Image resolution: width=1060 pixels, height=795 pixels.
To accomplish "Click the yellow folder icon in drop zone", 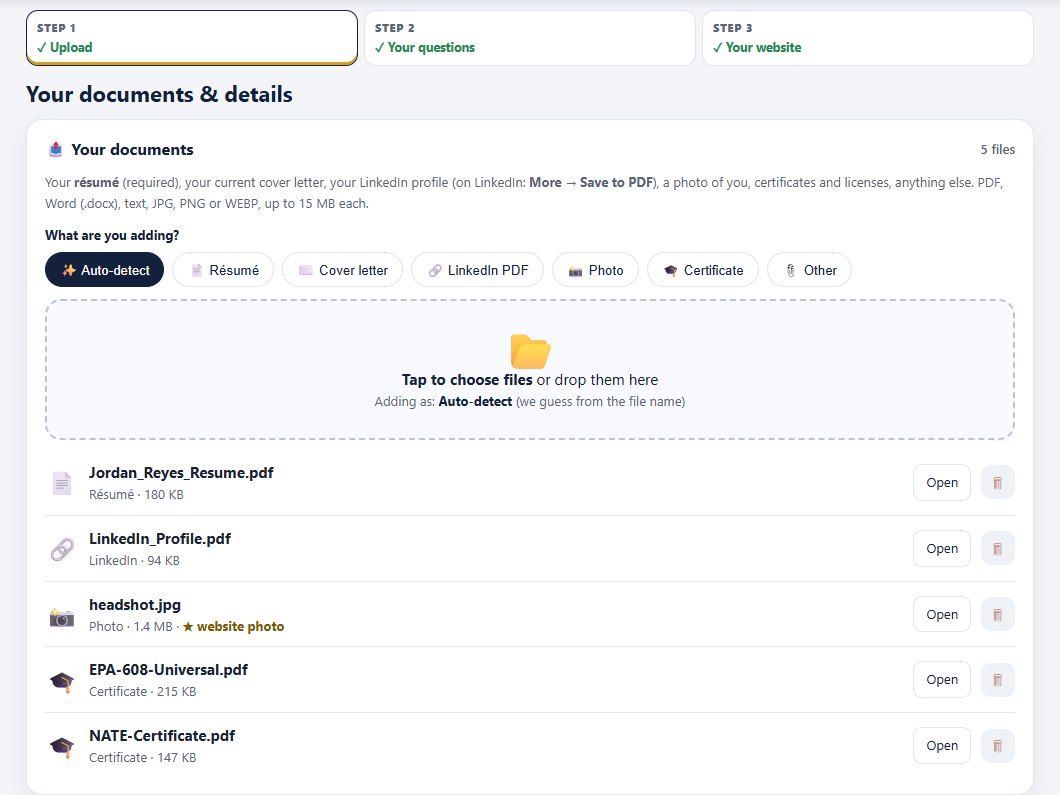I will coord(531,351).
